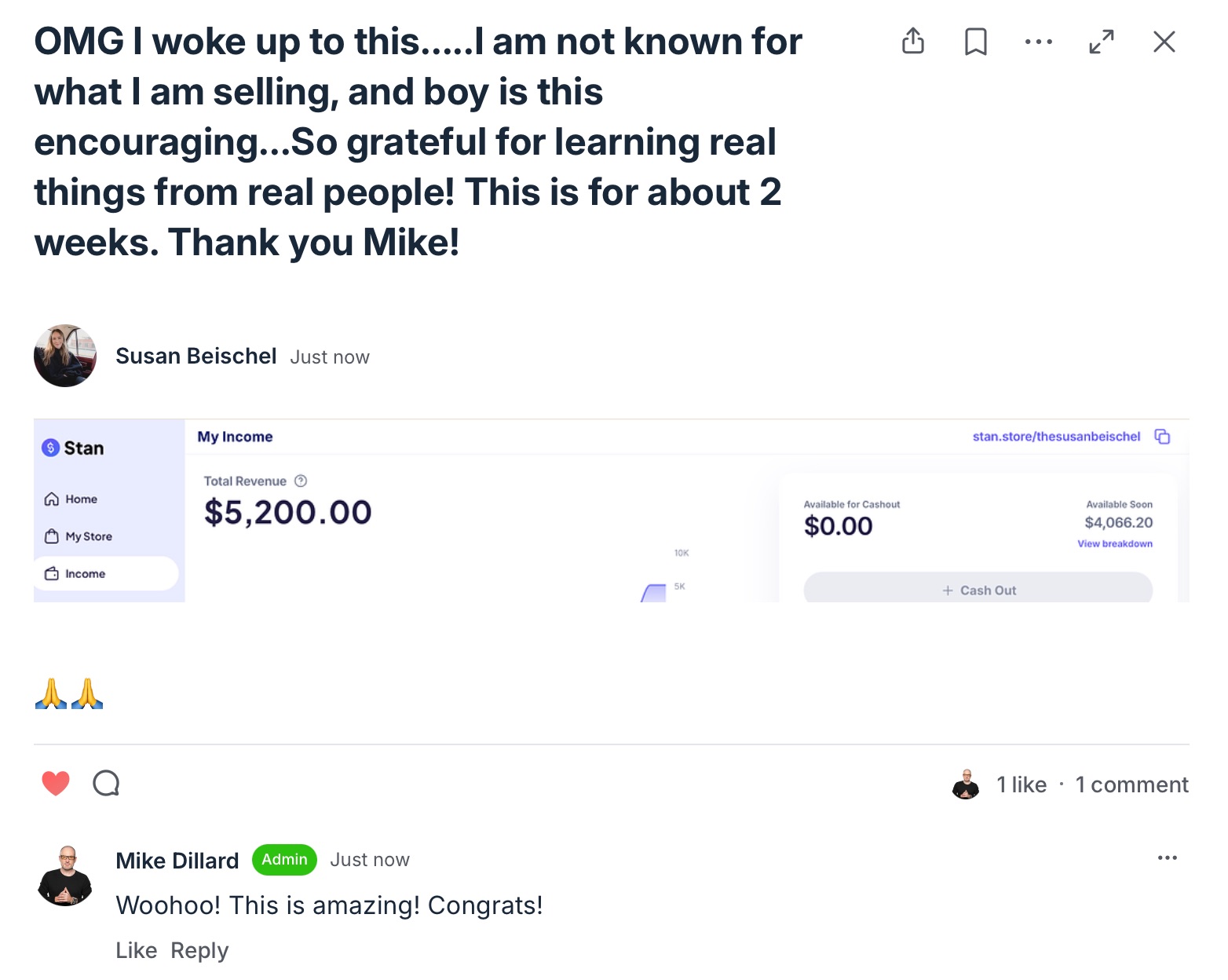Open Mike Dillard comment options menu
The height and width of the screenshot is (980, 1228).
[1168, 857]
